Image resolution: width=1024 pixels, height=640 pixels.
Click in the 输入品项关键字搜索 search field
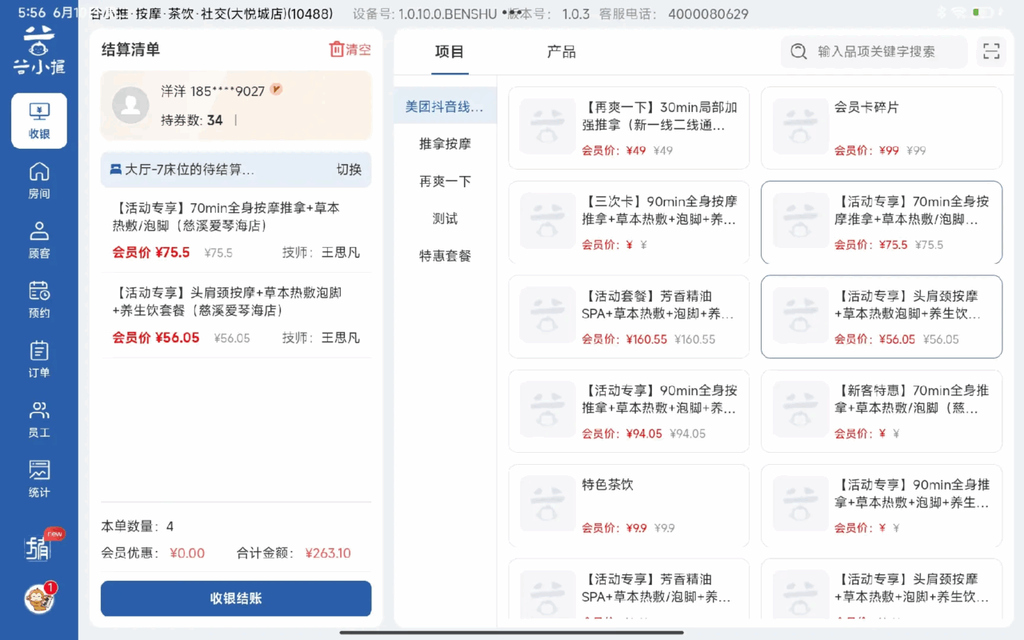(x=874, y=51)
